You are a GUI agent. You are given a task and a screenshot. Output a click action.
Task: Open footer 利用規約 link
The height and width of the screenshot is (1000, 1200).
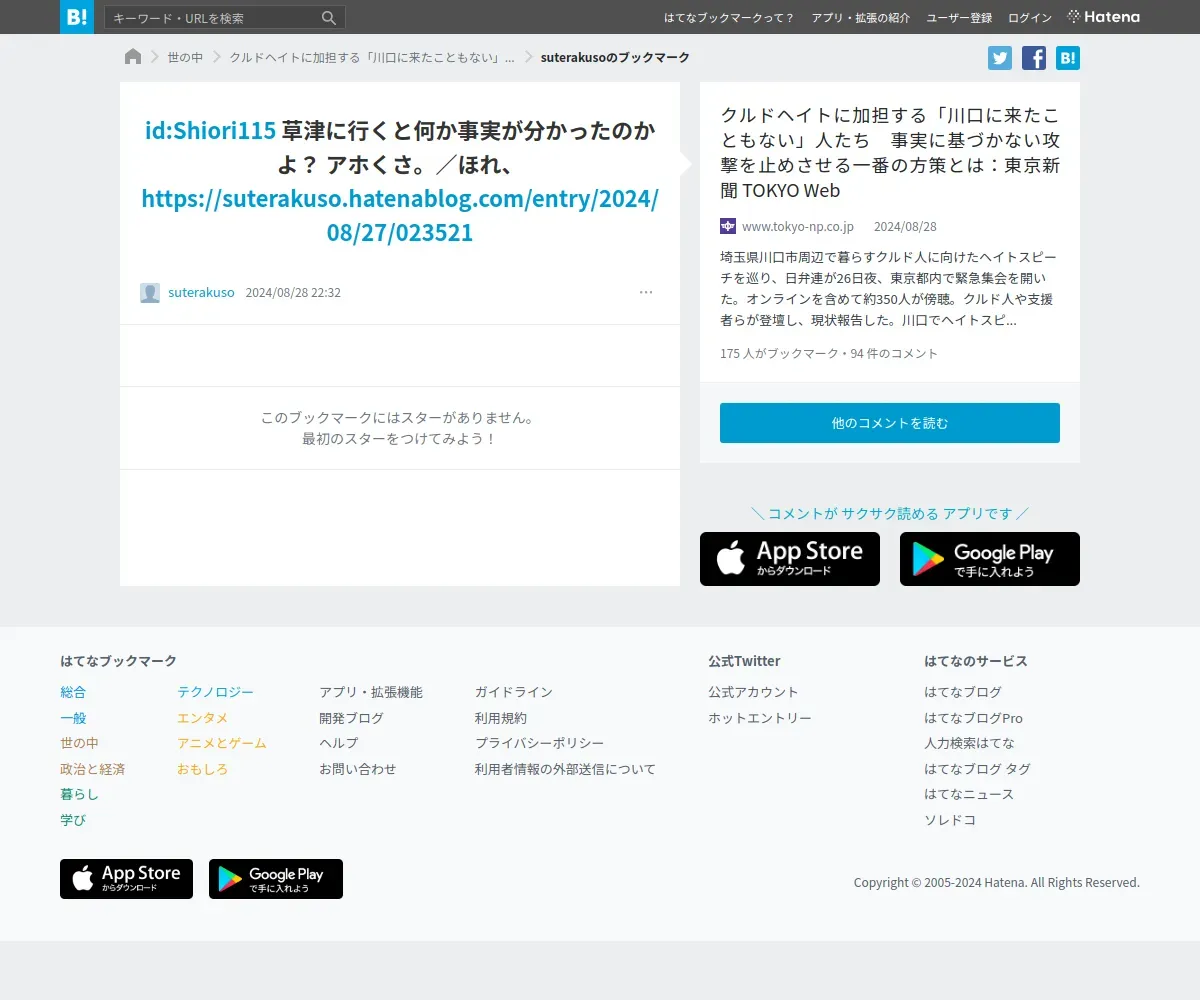coord(501,718)
